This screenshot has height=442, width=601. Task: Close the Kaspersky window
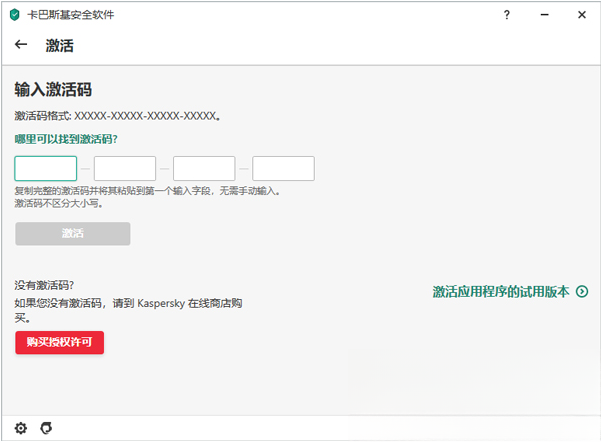[x=582, y=15]
